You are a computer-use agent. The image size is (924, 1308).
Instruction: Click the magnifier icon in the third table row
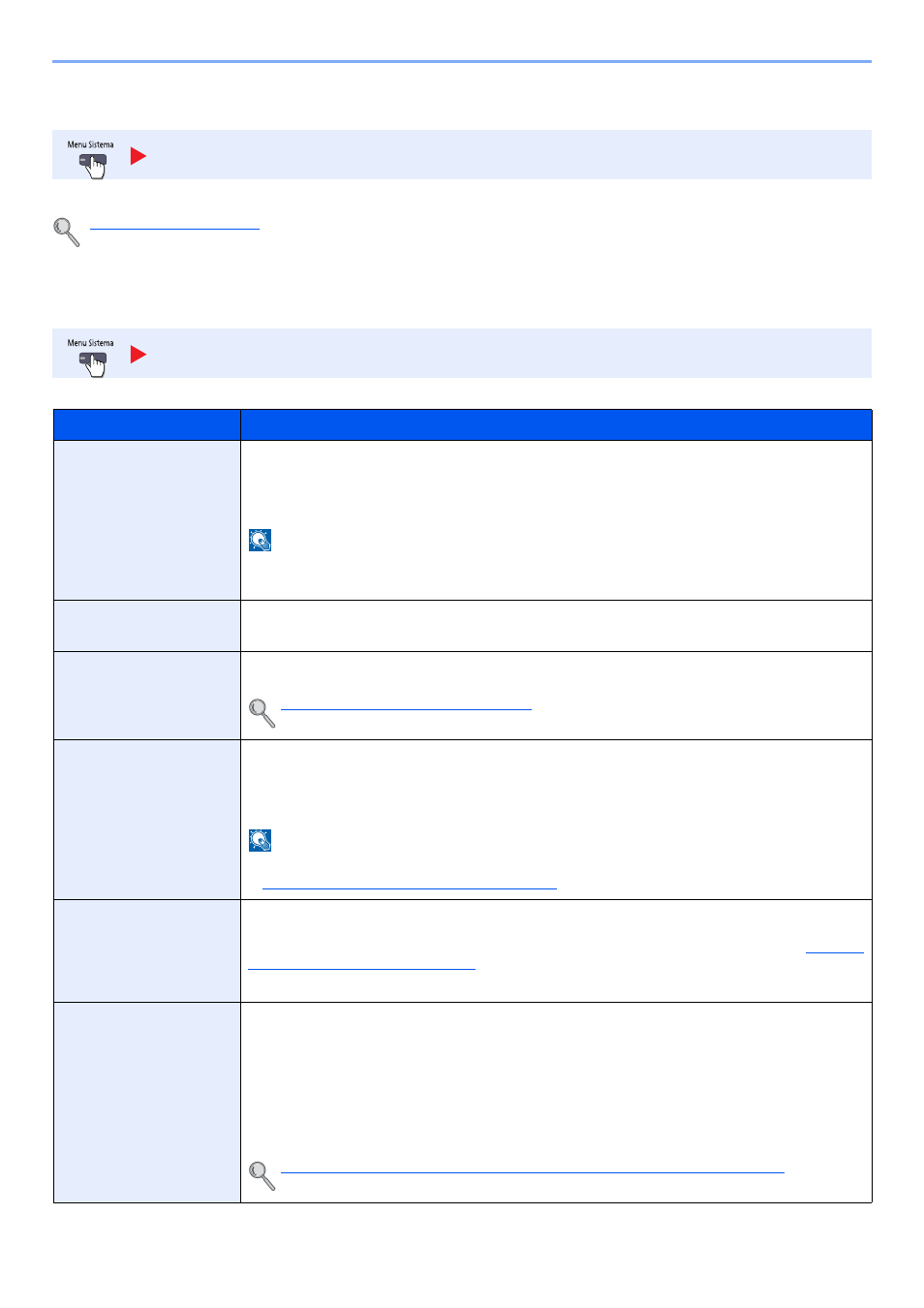[262, 713]
